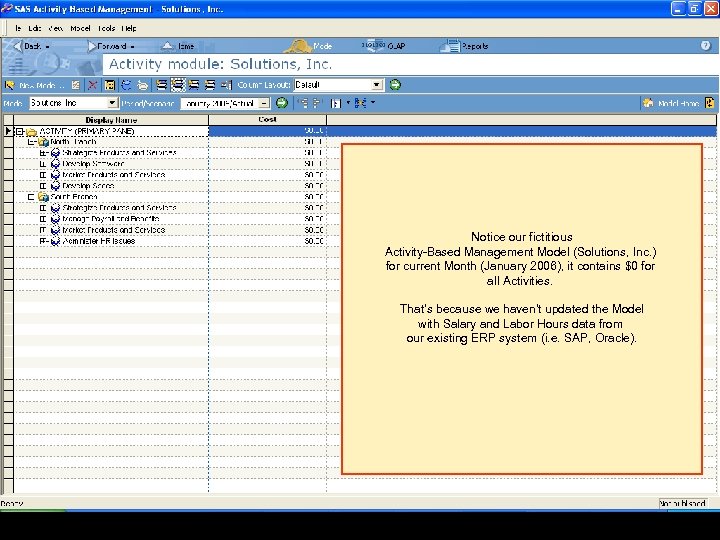Click the Manage Payroll and Benefits activity icon

[55, 219]
